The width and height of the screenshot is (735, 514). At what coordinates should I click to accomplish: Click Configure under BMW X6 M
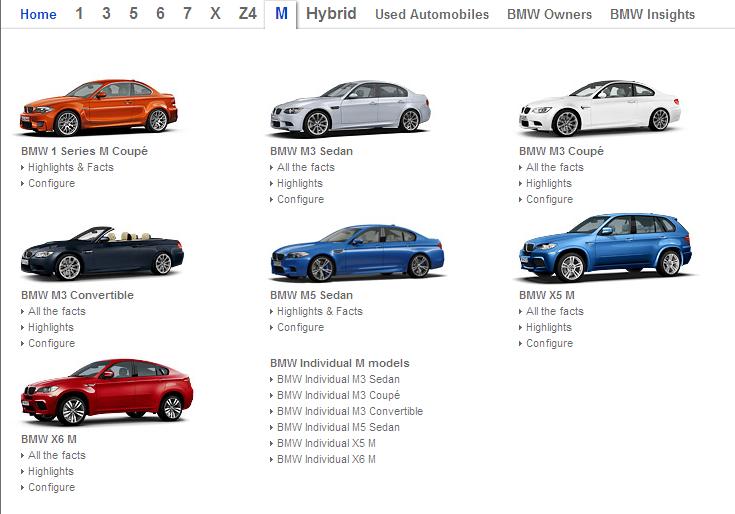click(x=51, y=488)
